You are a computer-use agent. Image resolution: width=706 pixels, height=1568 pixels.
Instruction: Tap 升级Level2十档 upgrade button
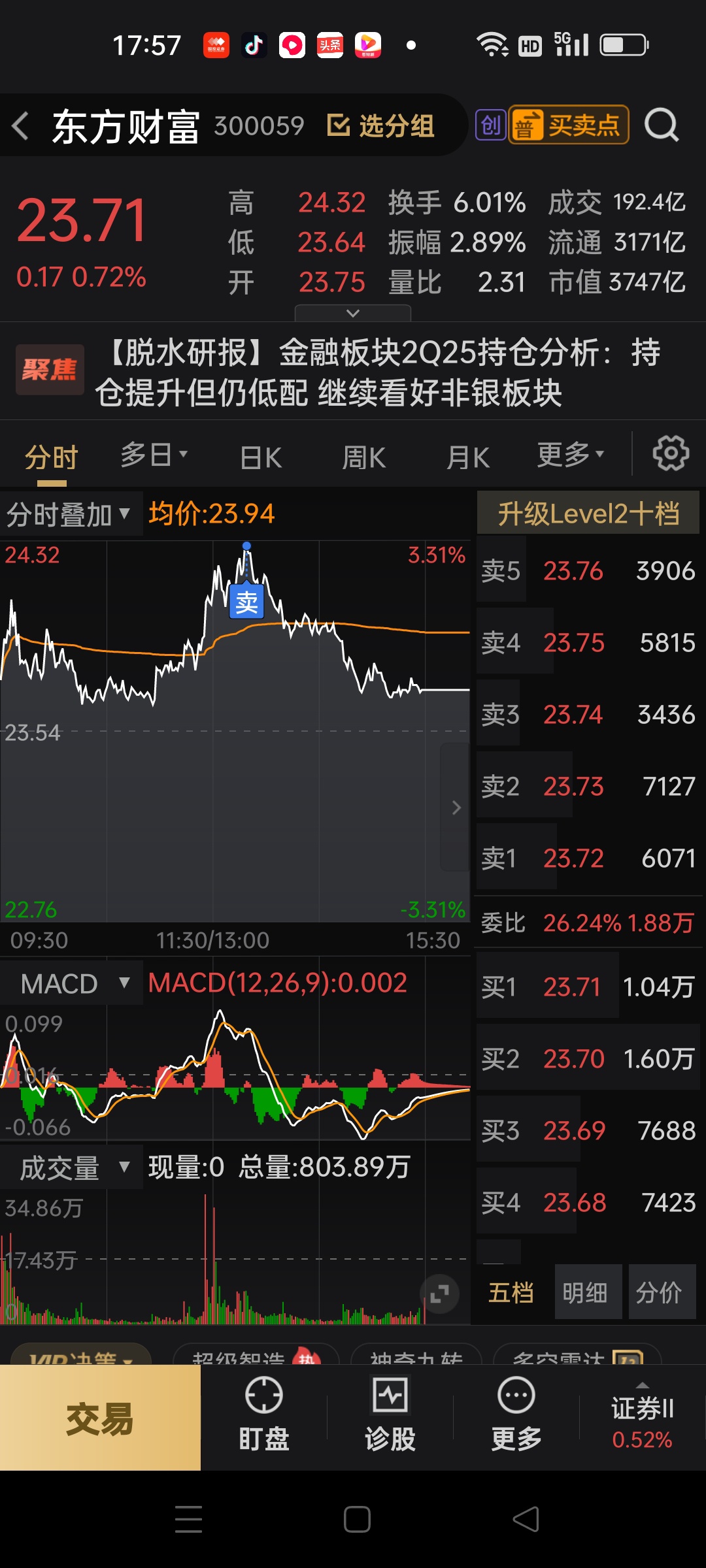588,513
